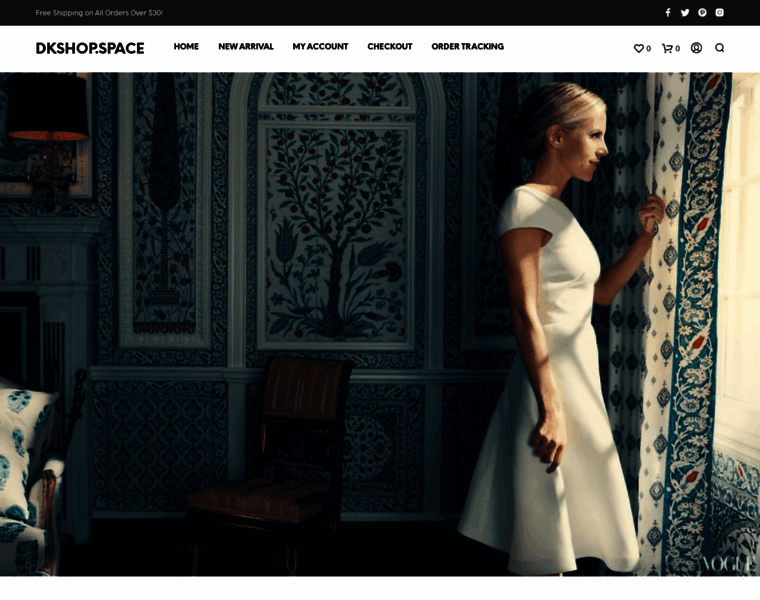Go to the Home menu item

[x=186, y=47]
